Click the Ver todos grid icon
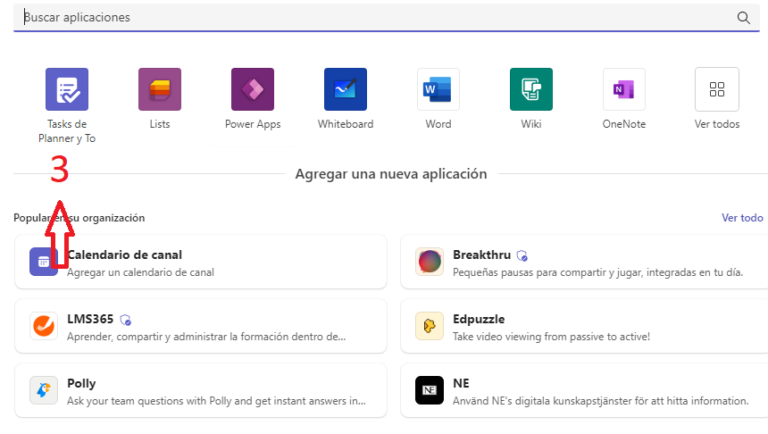This screenshot has width=768, height=434. pyautogui.click(x=717, y=89)
